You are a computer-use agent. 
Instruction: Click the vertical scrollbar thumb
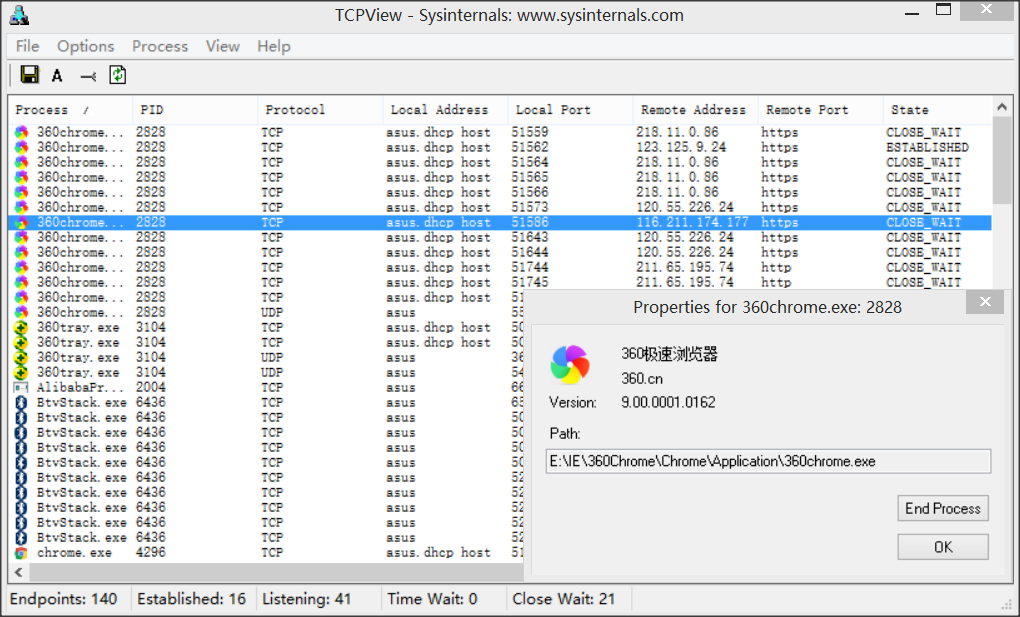1002,160
